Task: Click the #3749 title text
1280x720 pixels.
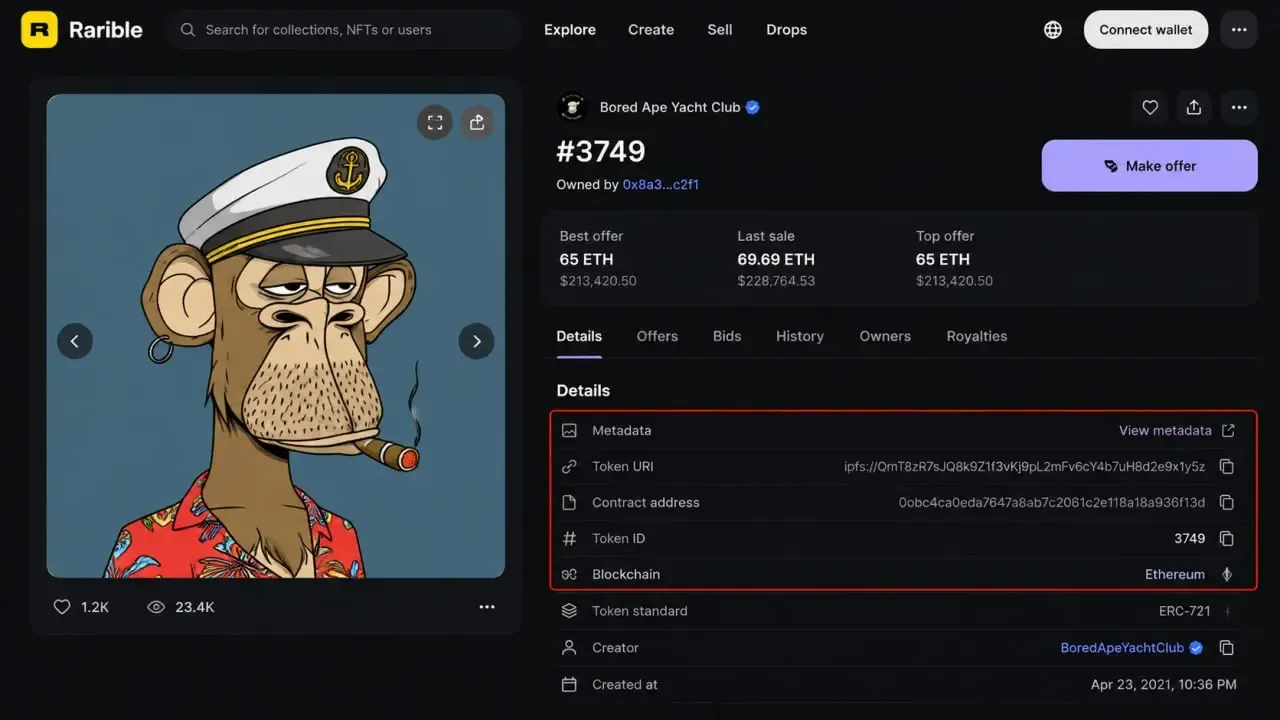Action: click(x=601, y=151)
